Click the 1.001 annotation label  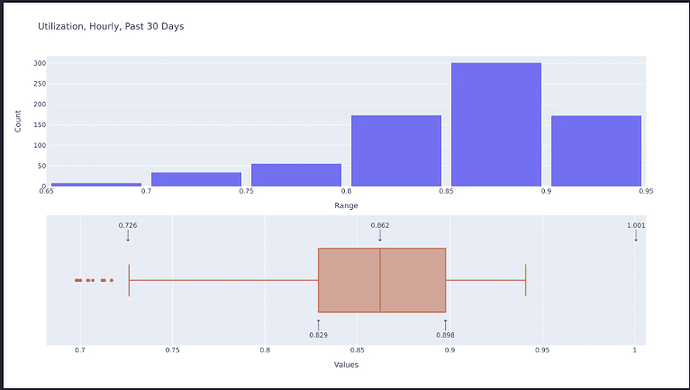[636, 225]
